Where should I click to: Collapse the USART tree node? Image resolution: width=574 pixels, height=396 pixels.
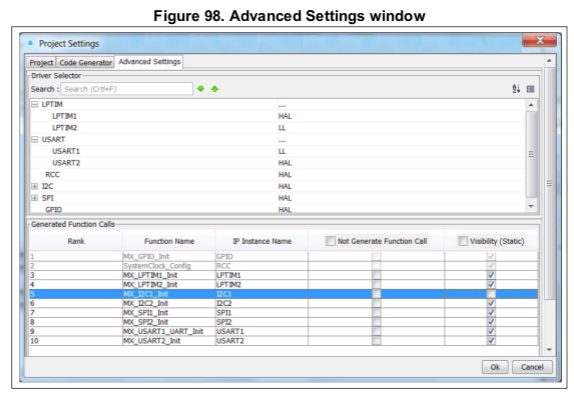pos(35,139)
